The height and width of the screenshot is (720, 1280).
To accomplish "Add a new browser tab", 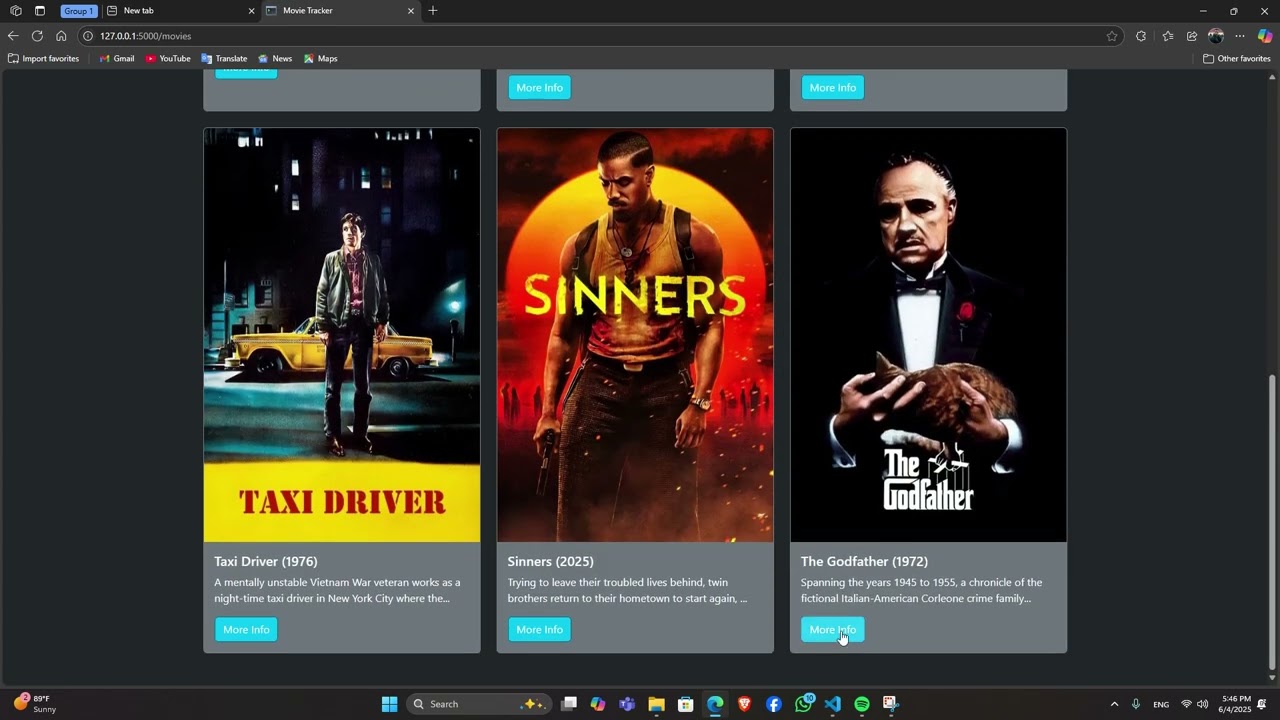I will [x=433, y=11].
